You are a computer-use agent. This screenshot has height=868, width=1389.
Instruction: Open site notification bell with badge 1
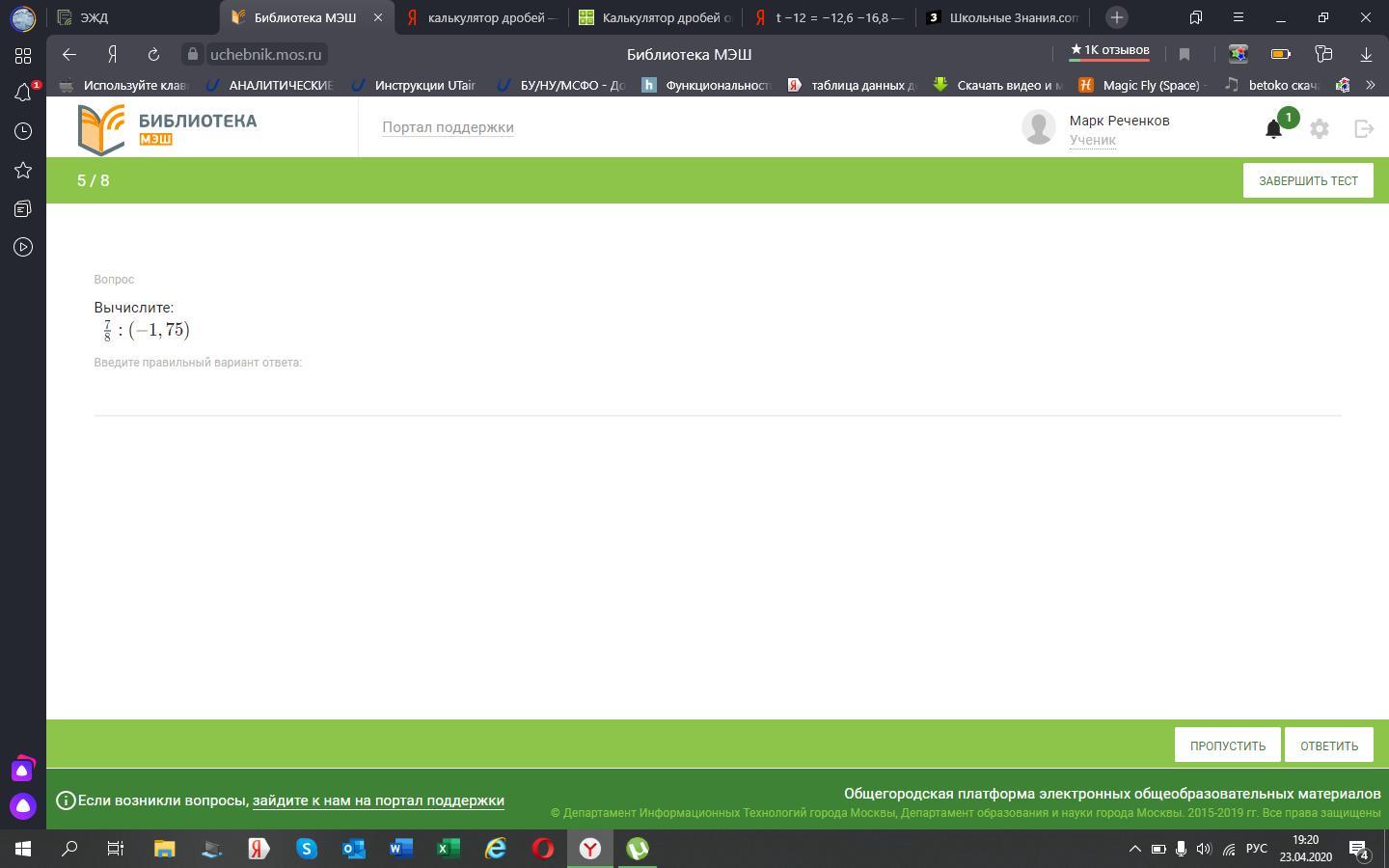tap(1275, 127)
